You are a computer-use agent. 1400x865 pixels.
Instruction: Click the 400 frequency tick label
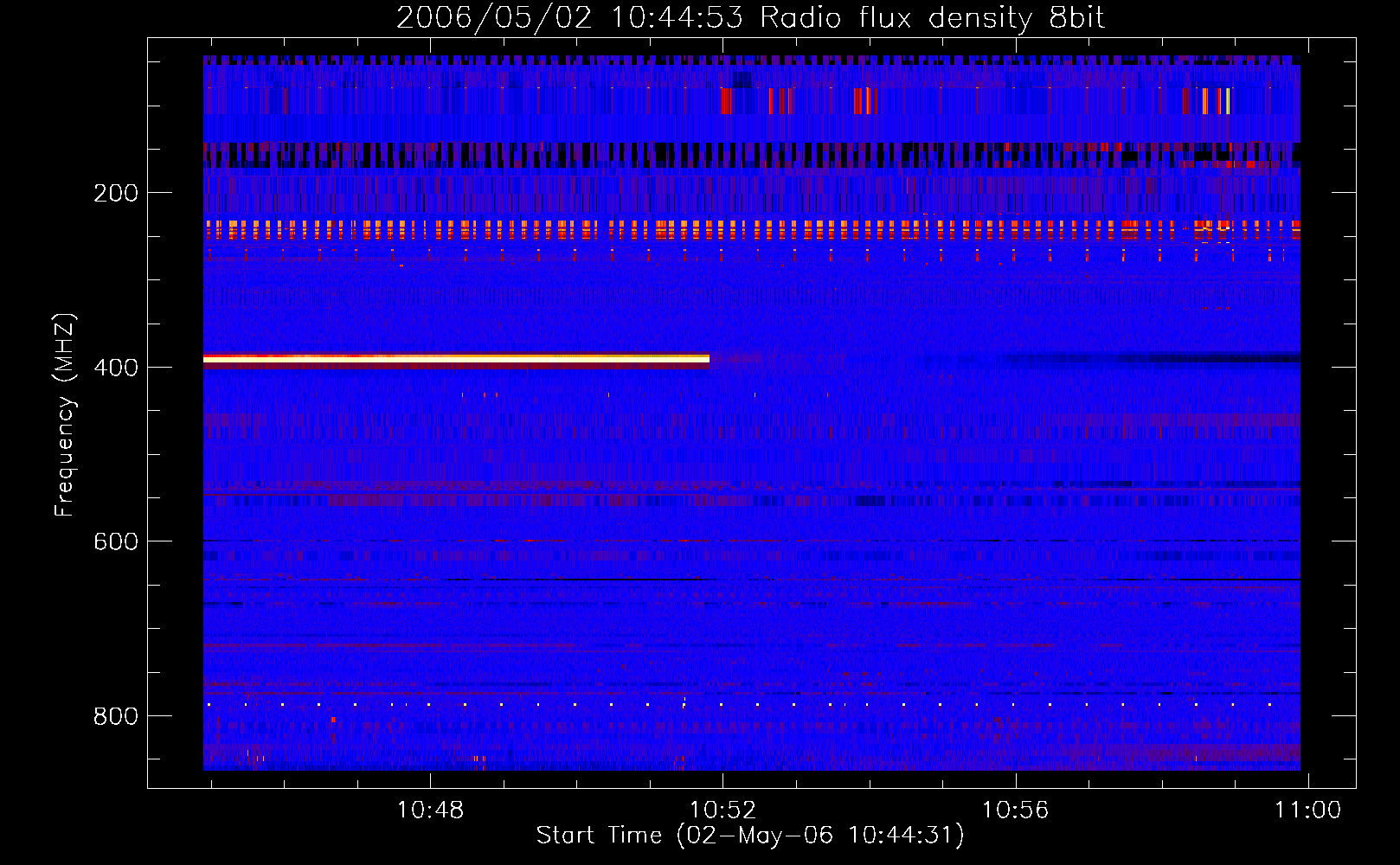click(x=116, y=368)
